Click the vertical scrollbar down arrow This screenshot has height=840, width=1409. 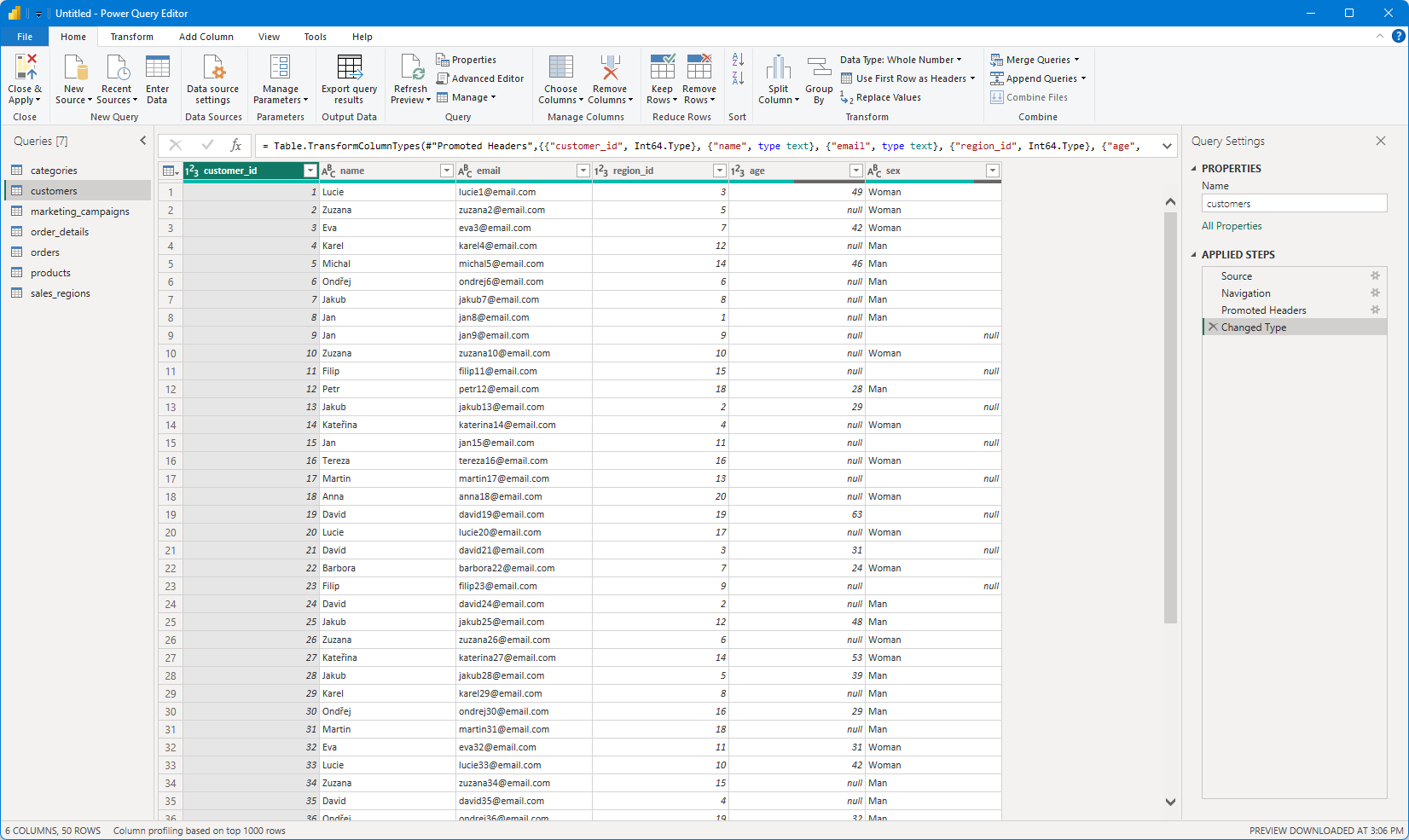point(1170,802)
